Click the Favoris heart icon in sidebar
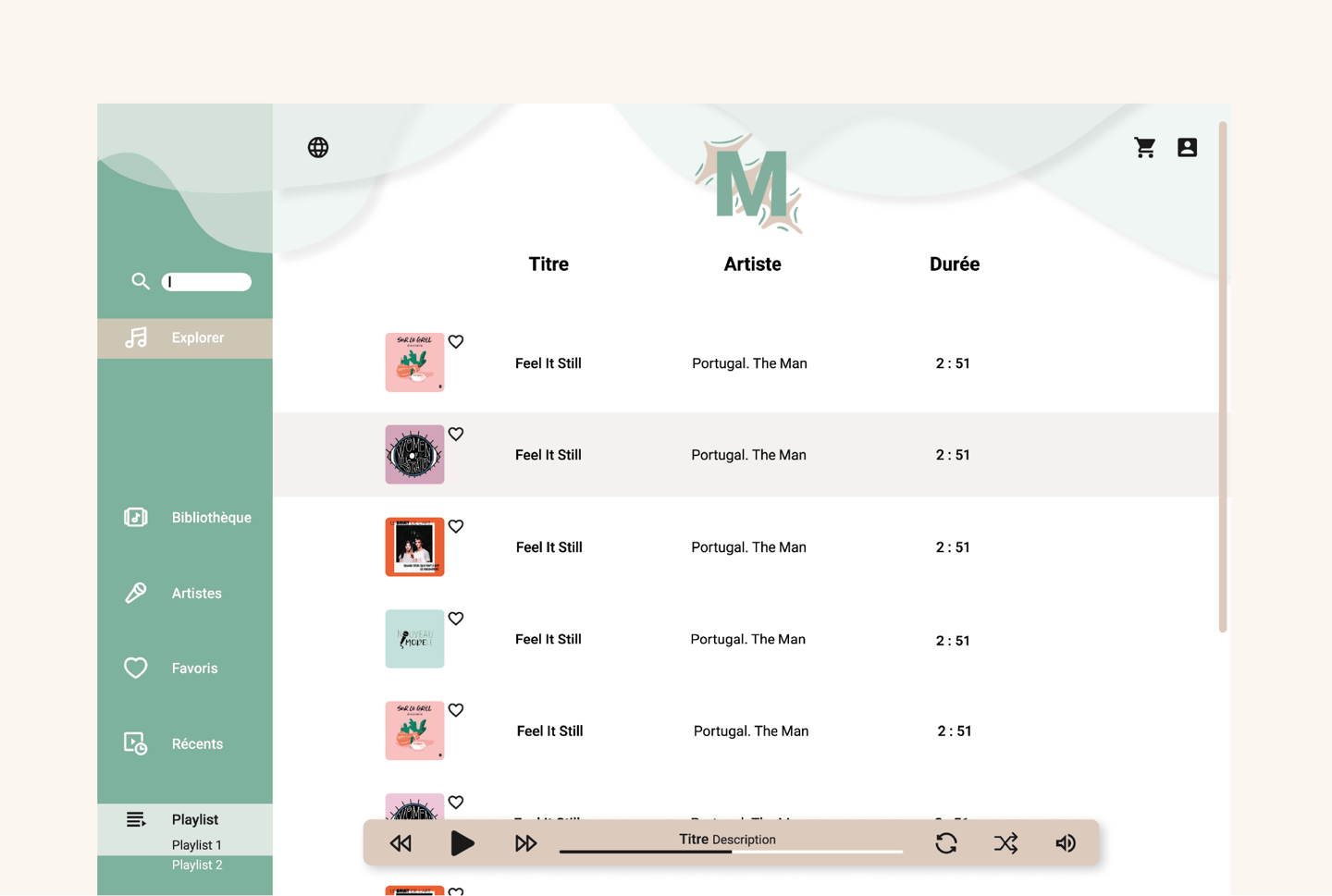The width and height of the screenshot is (1332, 896). [136, 668]
